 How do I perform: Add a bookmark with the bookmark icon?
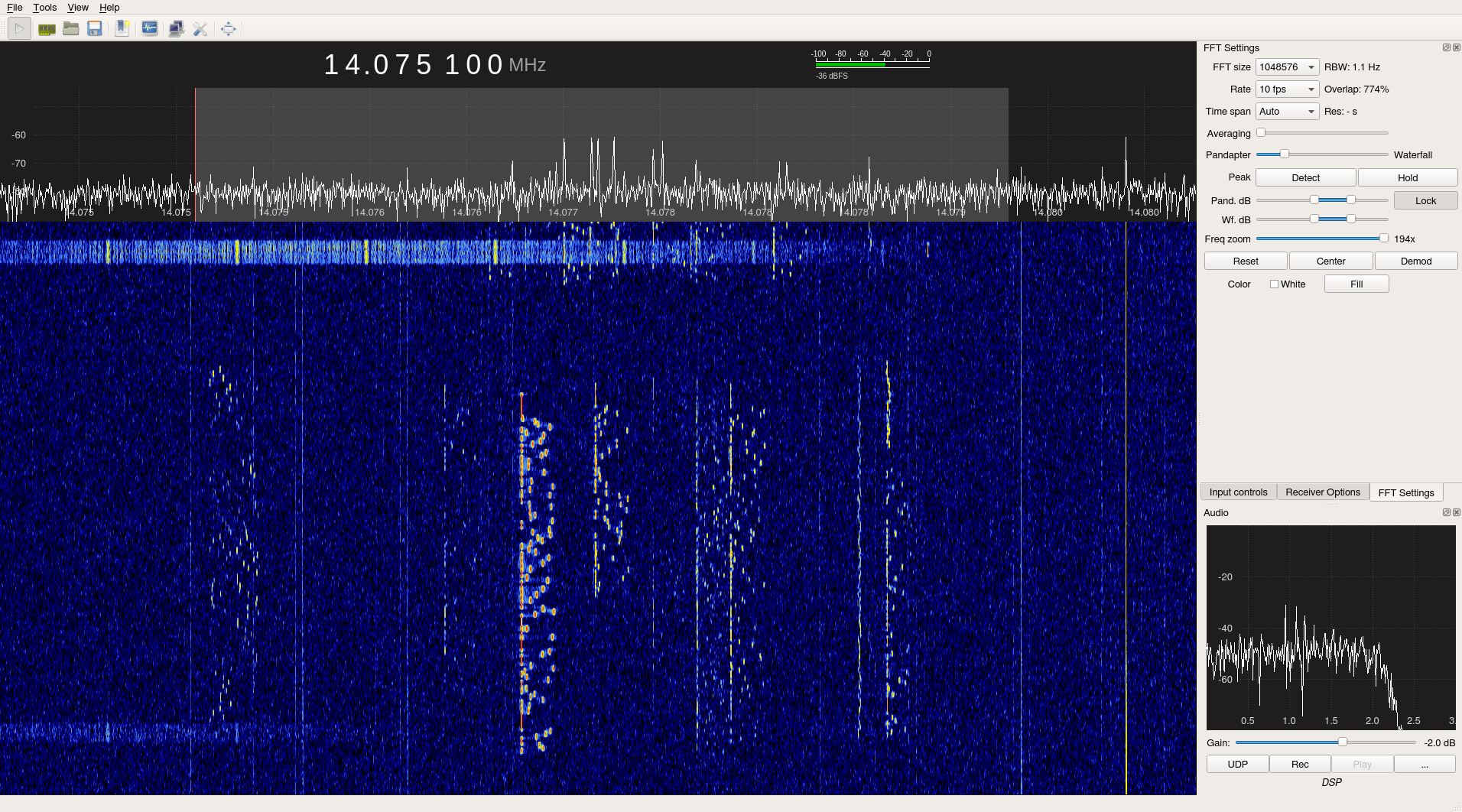pos(122,29)
